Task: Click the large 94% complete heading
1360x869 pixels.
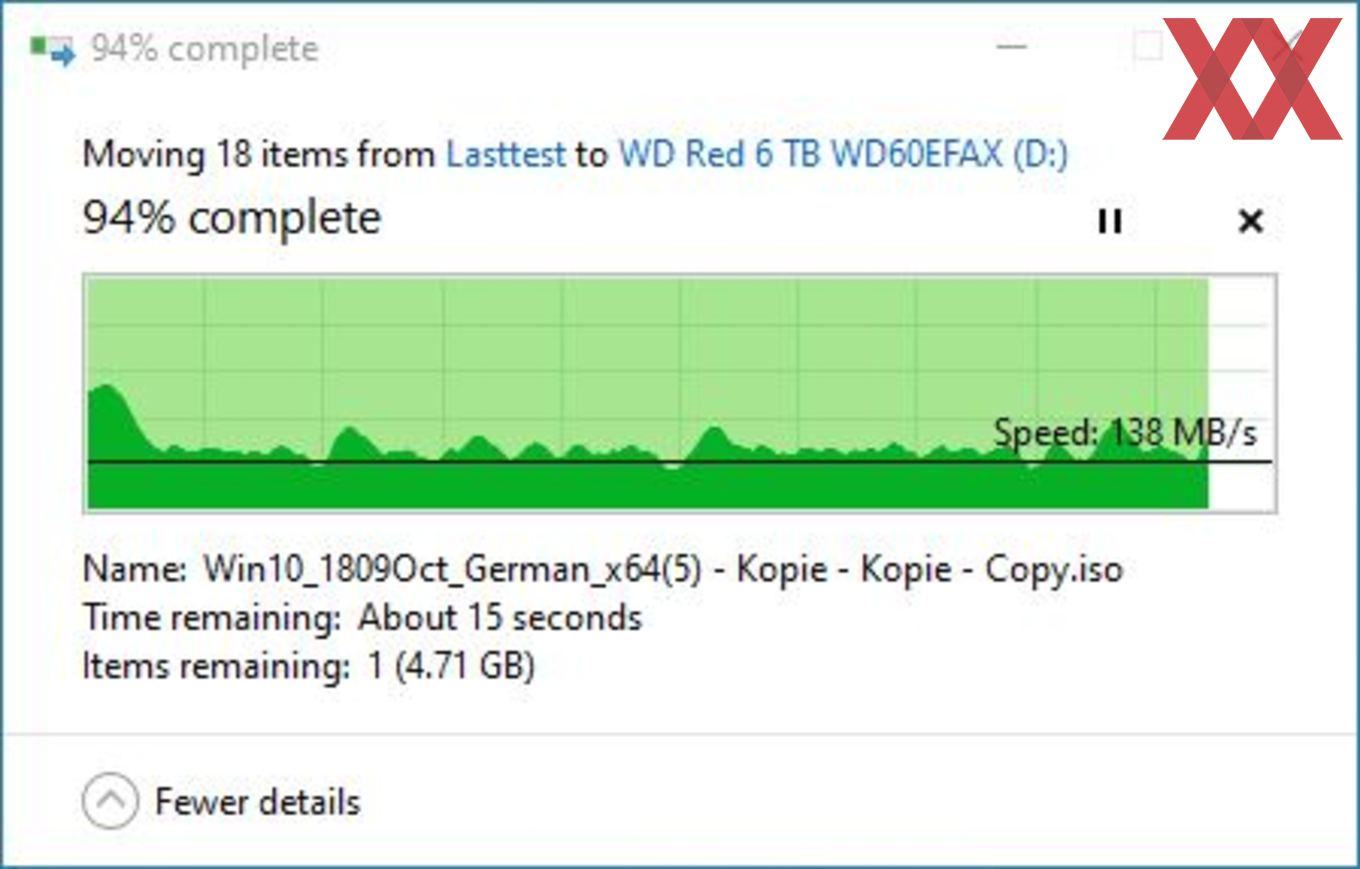Action: (231, 217)
